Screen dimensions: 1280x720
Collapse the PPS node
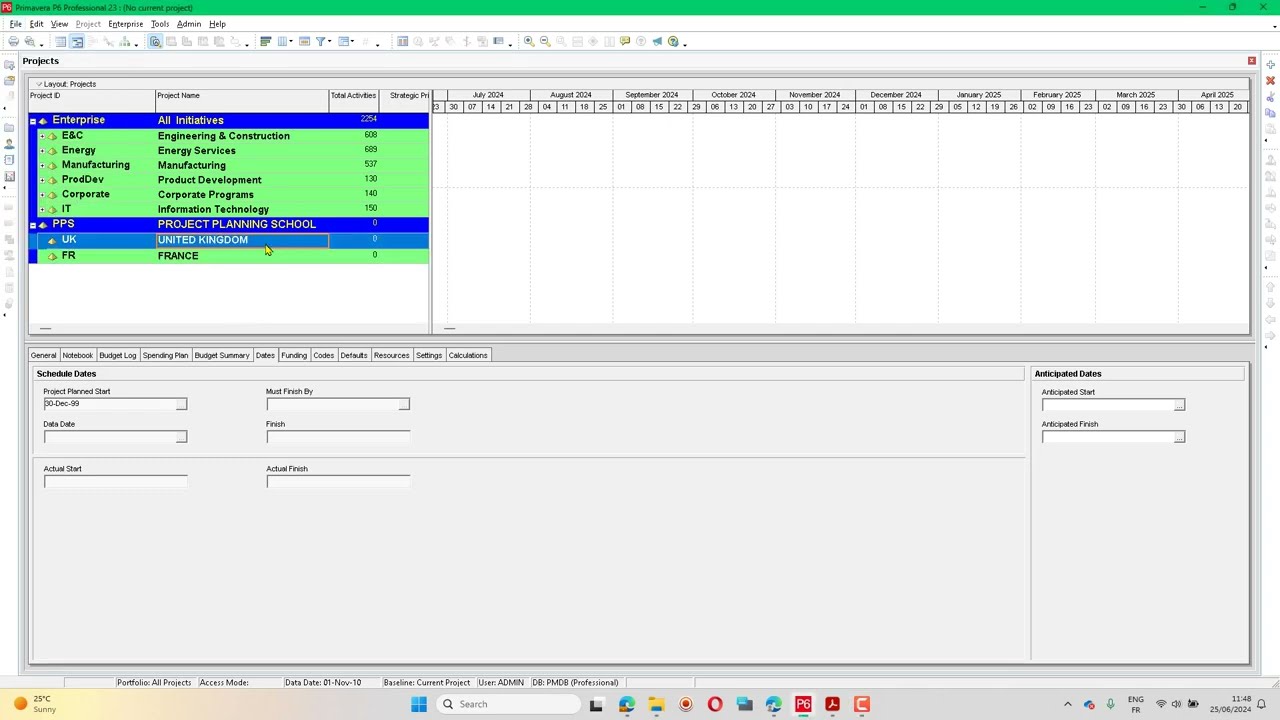pyautogui.click(x=33, y=224)
